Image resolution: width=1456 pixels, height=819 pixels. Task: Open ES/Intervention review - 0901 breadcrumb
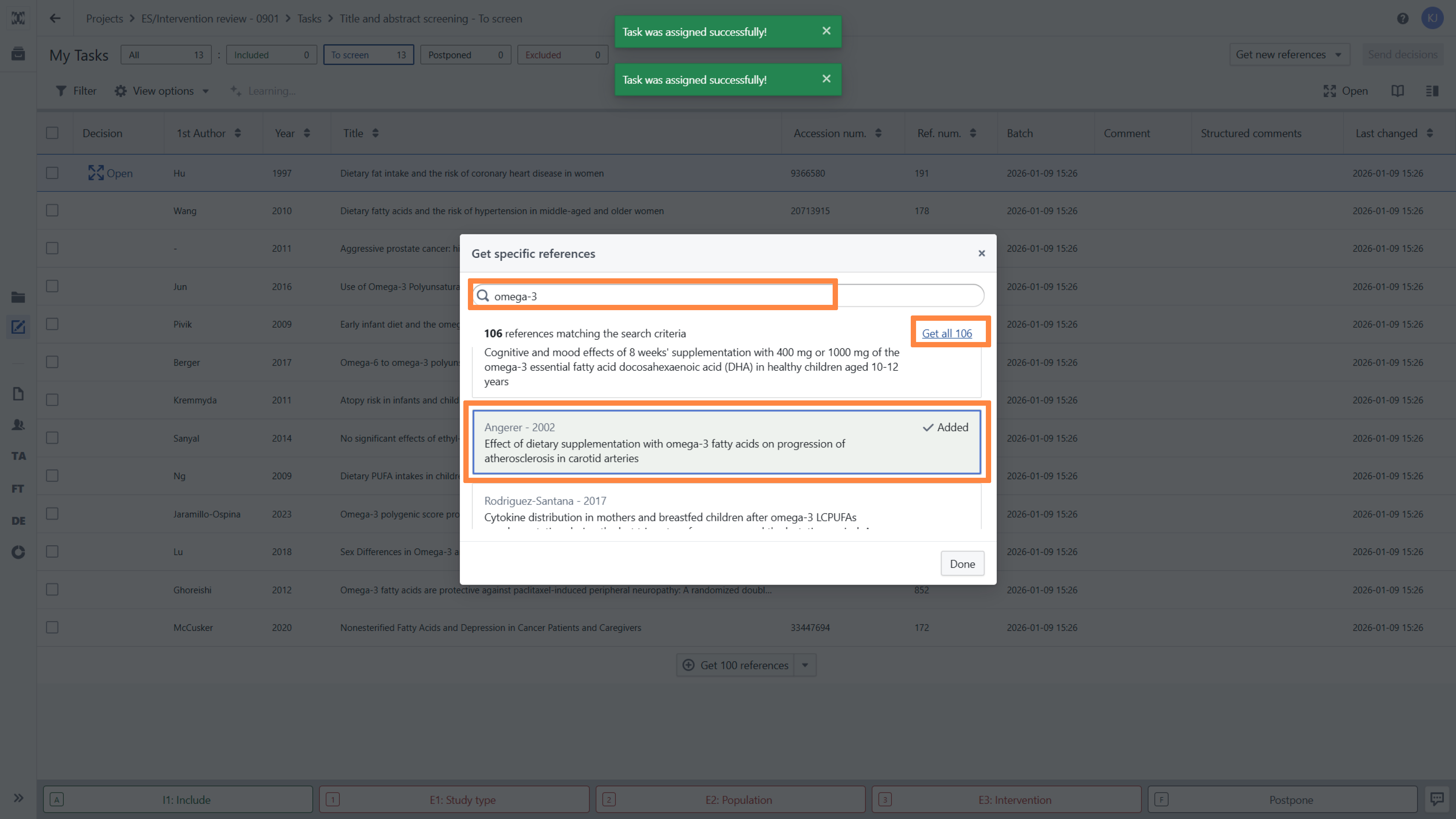(x=210, y=19)
